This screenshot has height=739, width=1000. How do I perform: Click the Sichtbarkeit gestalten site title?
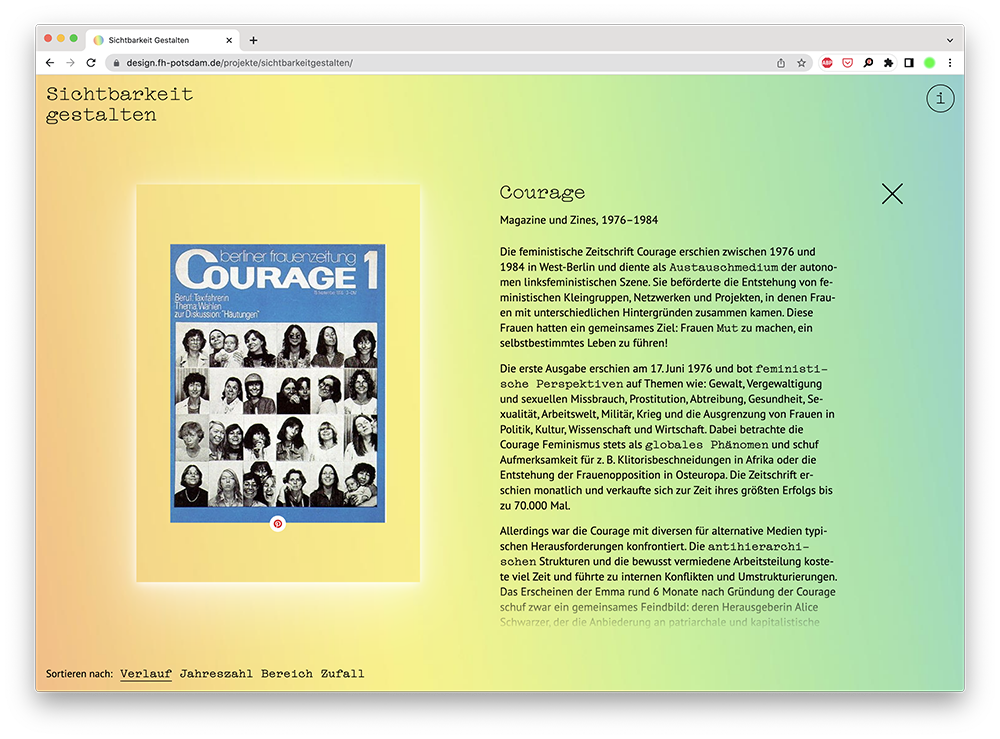[x=119, y=105]
